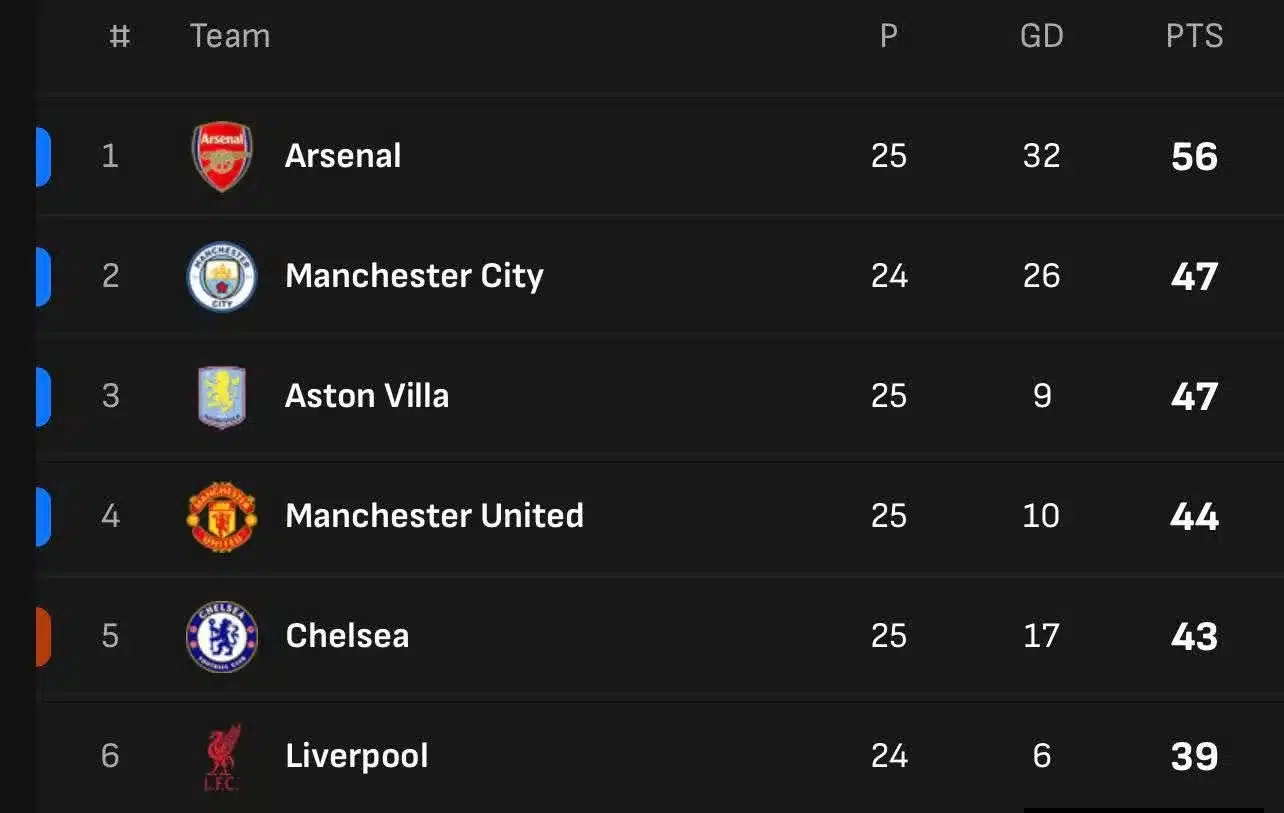Click the blue qualification marker beside Arsenal
The image size is (1284, 813).
(43, 156)
